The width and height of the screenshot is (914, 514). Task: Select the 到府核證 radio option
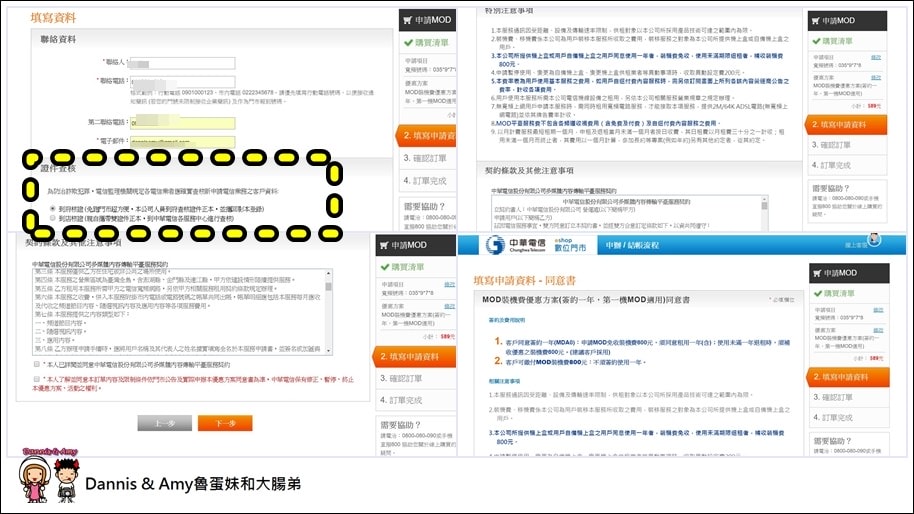(x=52, y=209)
